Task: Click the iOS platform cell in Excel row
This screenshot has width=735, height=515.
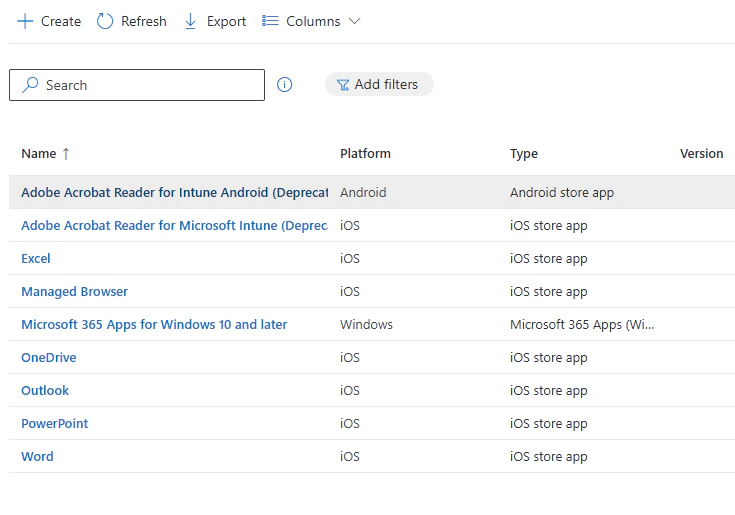Action: (350, 259)
